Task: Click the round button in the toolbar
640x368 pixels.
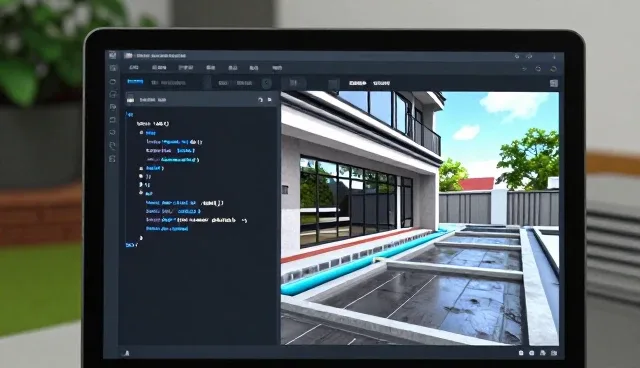Action: pyautogui.click(x=266, y=83)
